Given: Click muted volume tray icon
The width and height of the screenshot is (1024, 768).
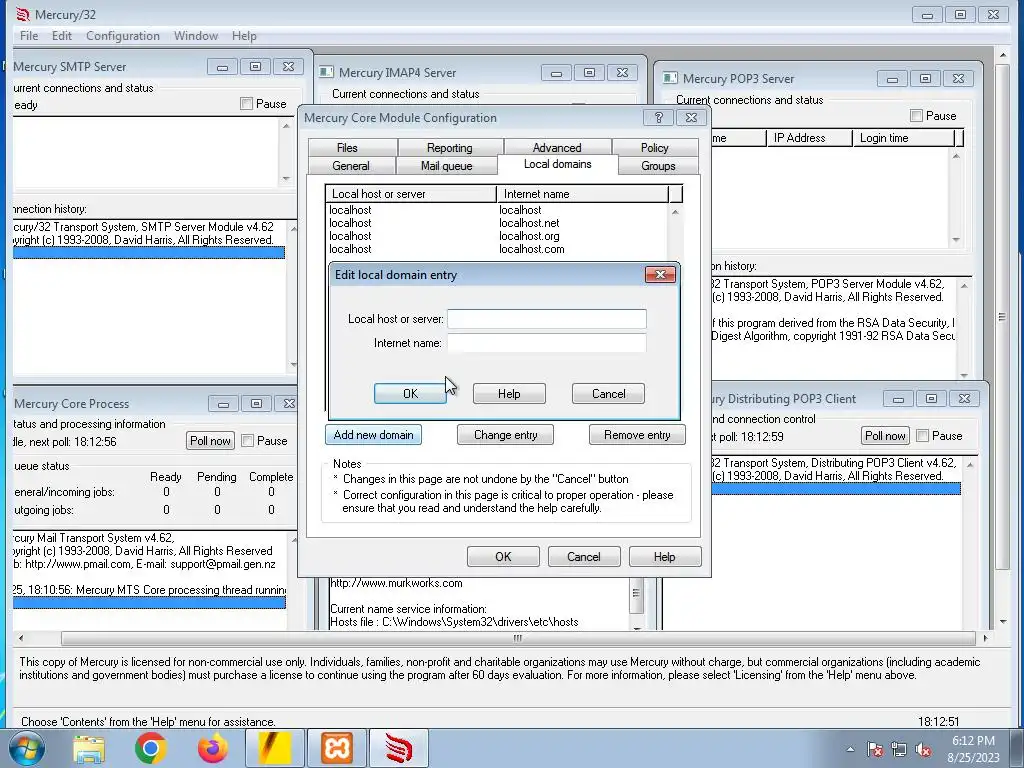Looking at the screenshot, I should coord(923,749).
